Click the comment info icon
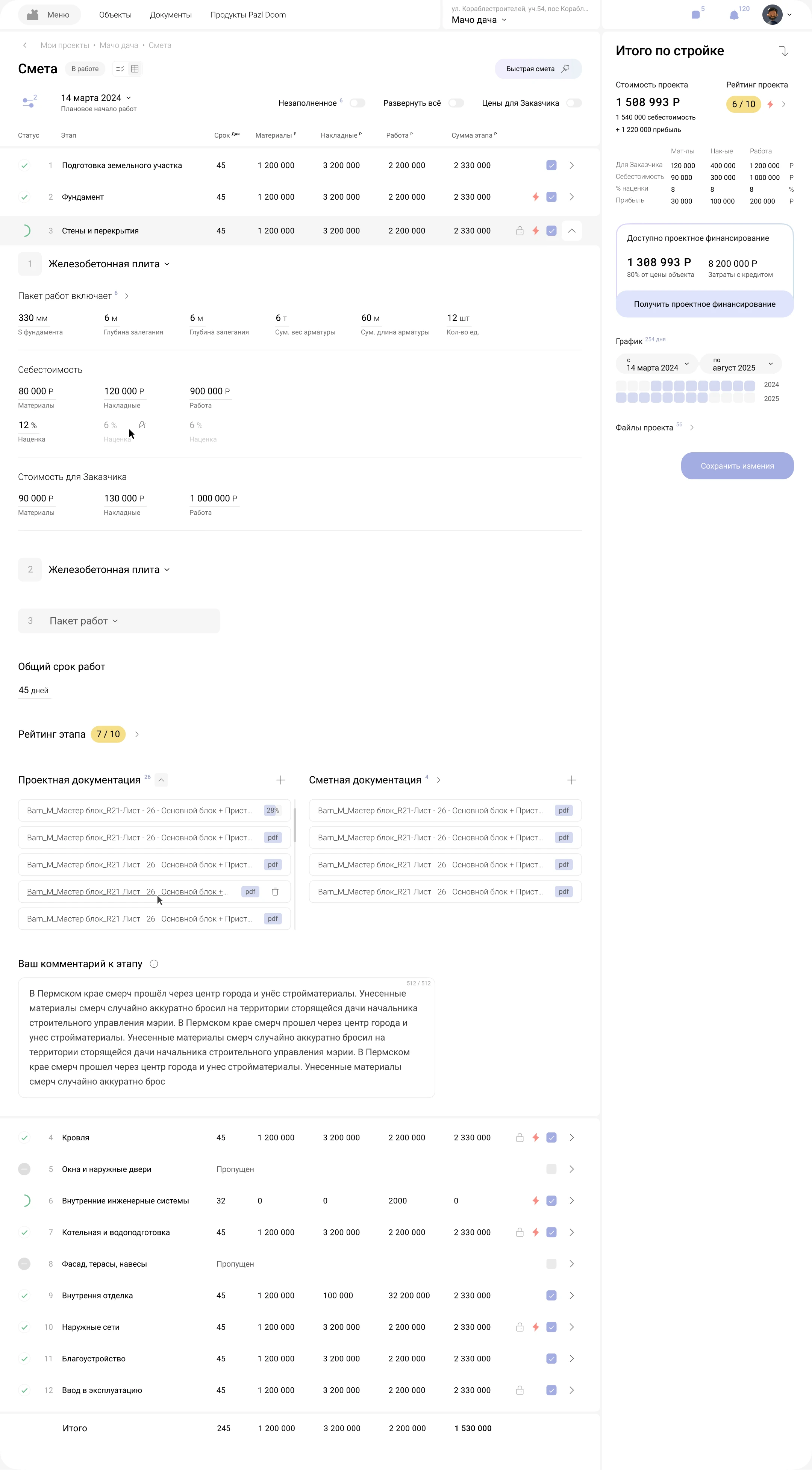Viewport: 812px width, 1470px height. point(153,964)
